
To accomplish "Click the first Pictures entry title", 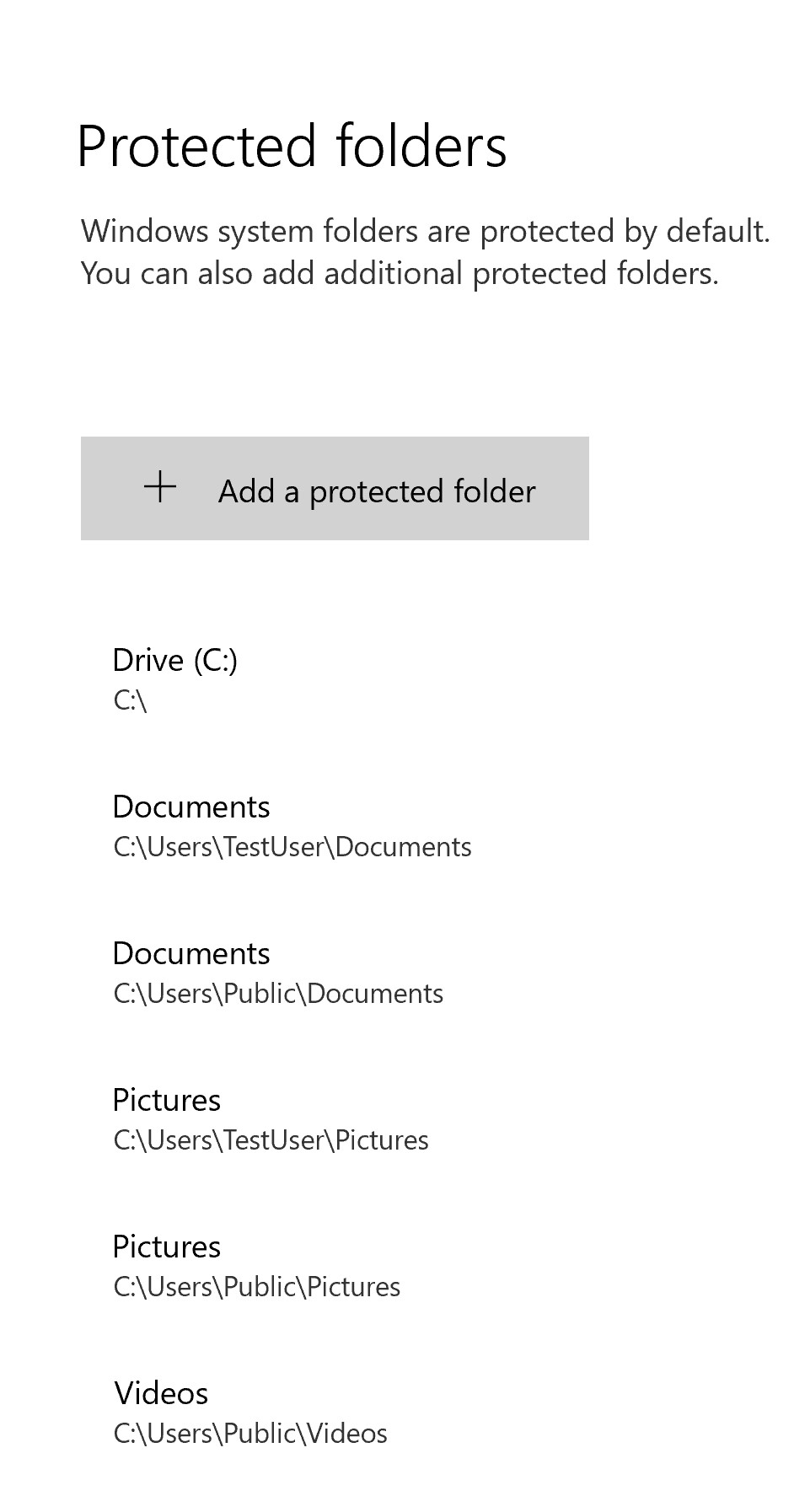I will pyautogui.click(x=167, y=1100).
